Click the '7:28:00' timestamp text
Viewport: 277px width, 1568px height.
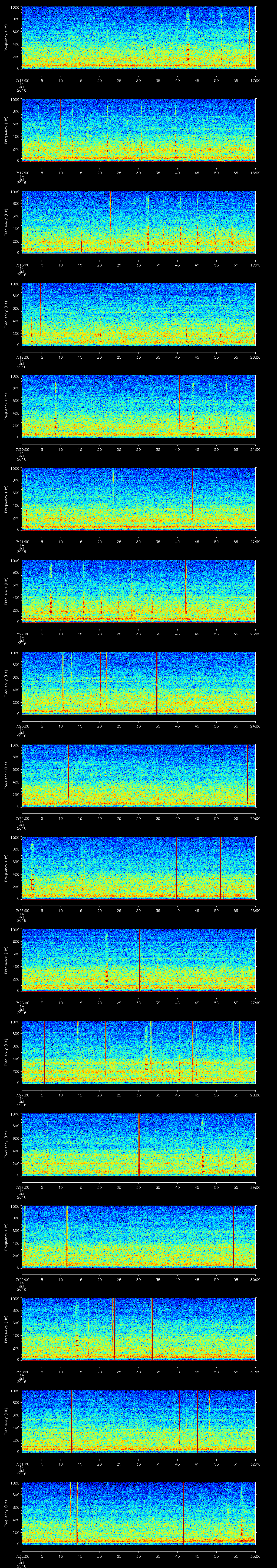22,1187
